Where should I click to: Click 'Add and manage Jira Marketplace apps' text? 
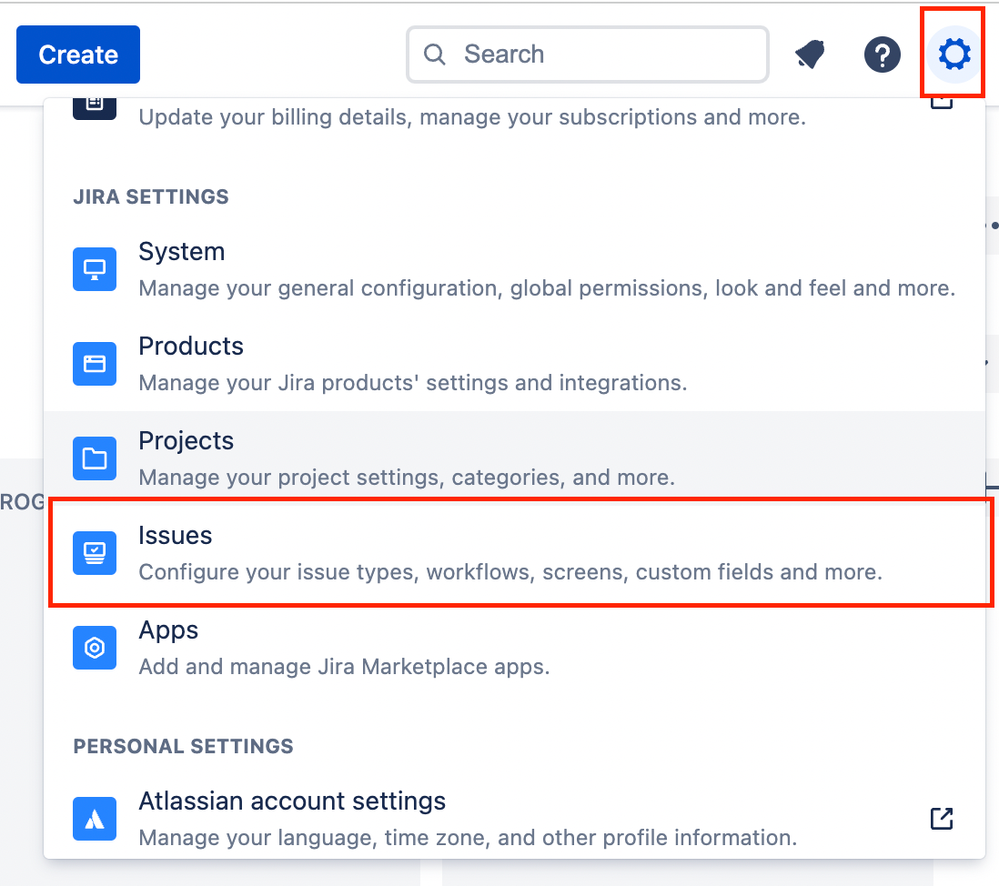click(344, 666)
